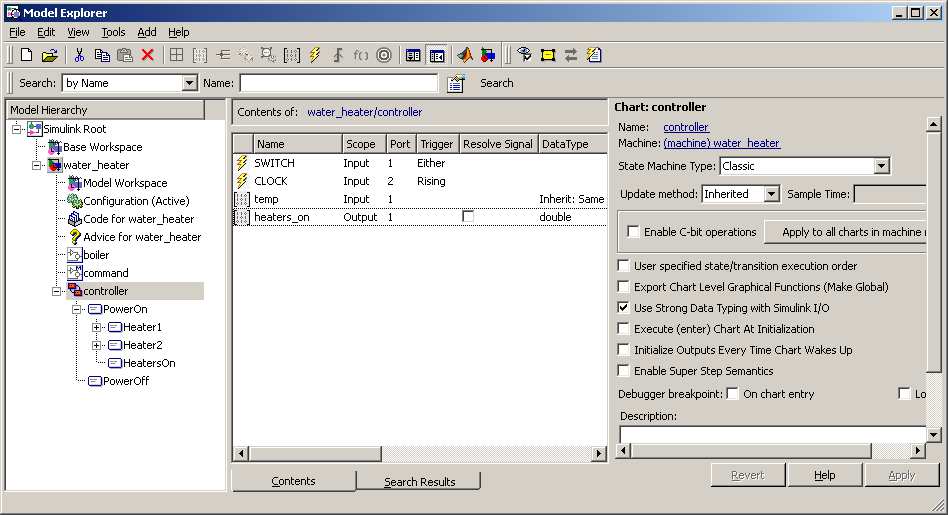This screenshot has width=948, height=515.
Task: Click the MATLAB logo toolbar icon
Action: point(464,55)
